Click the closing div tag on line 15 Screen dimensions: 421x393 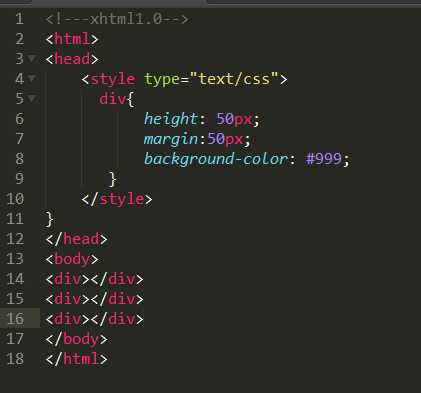[x=117, y=299]
